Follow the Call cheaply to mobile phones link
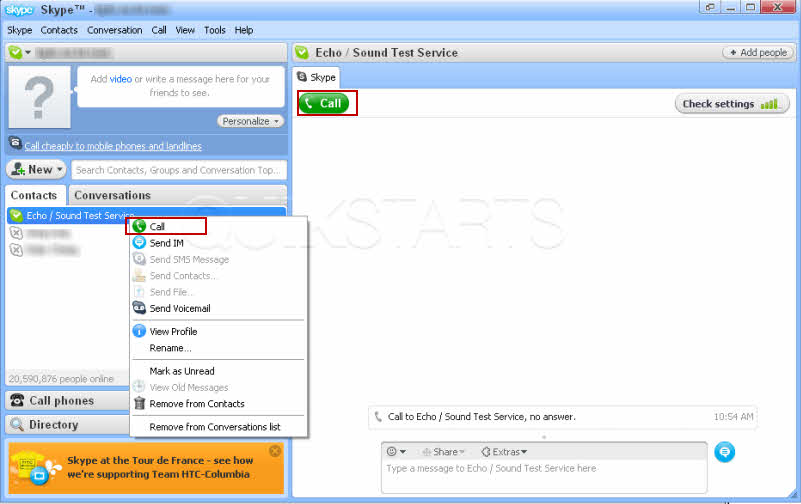This screenshot has width=801, height=504. pyautogui.click(x=113, y=146)
